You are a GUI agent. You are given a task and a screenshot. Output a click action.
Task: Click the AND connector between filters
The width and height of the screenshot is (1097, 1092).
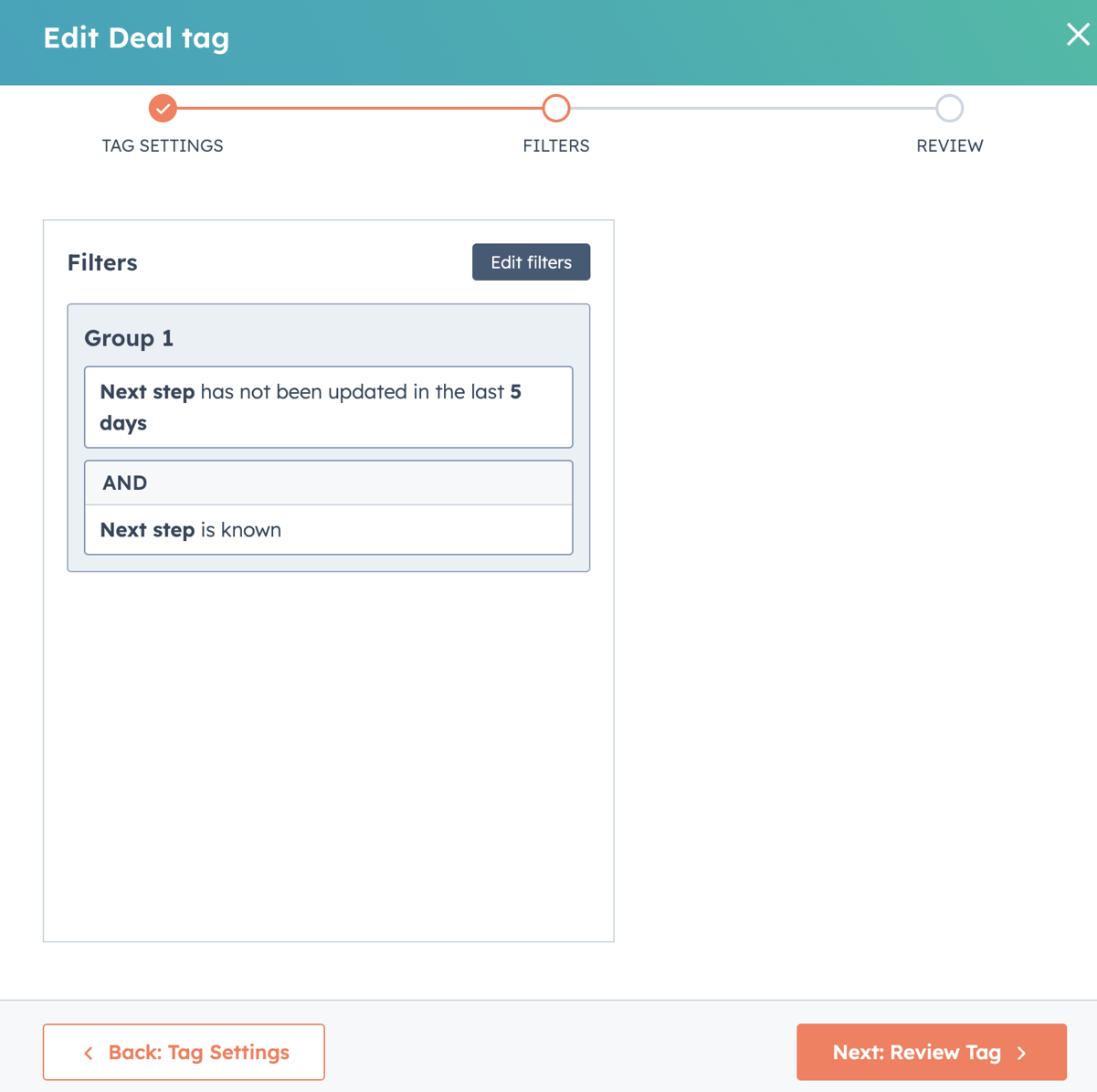328,482
